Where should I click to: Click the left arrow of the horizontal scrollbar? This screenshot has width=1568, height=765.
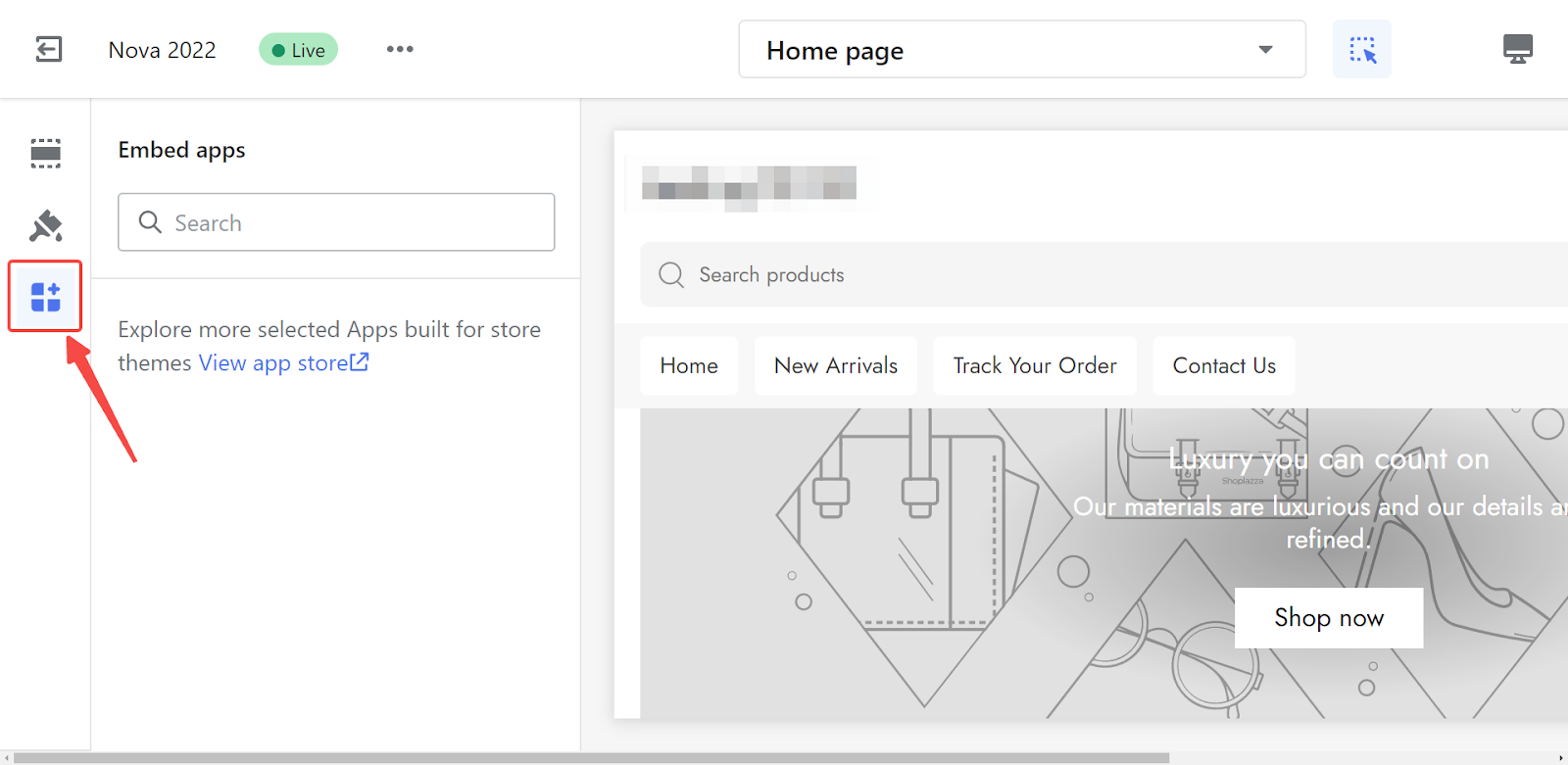(6, 758)
